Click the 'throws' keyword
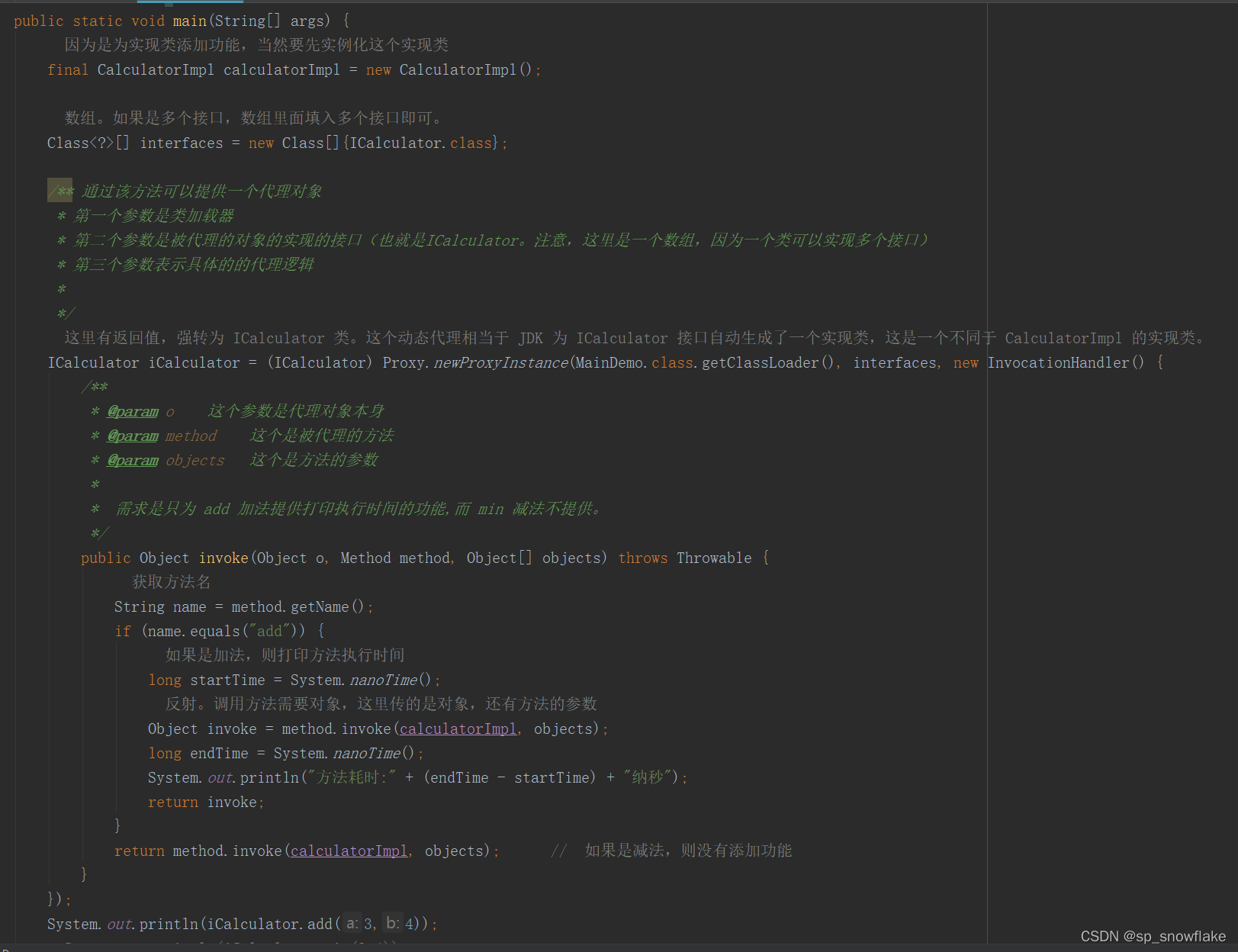Screen dimensions: 1238x952 point(642,558)
